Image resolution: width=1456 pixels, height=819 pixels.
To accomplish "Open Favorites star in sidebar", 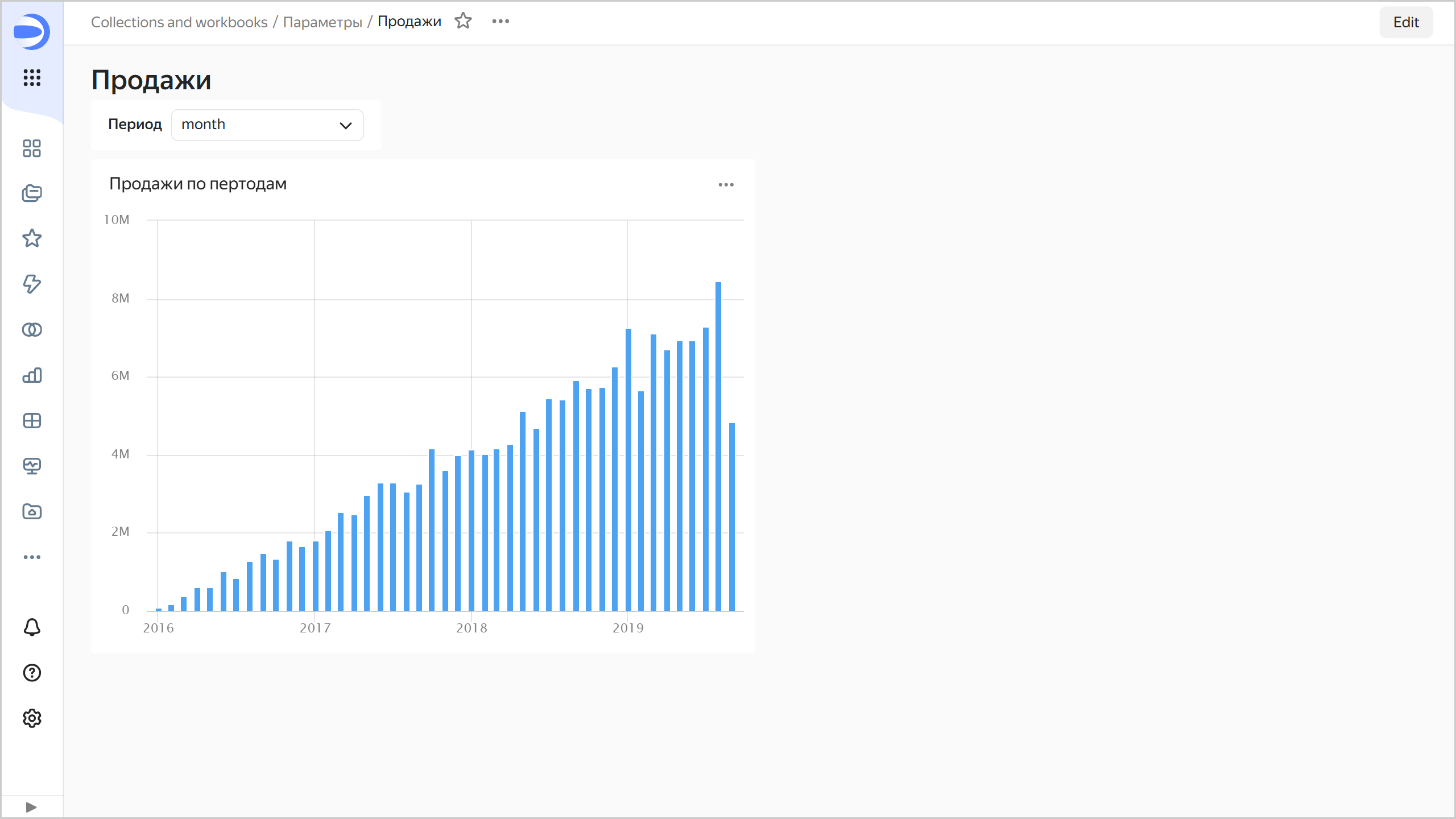I will click(32, 238).
